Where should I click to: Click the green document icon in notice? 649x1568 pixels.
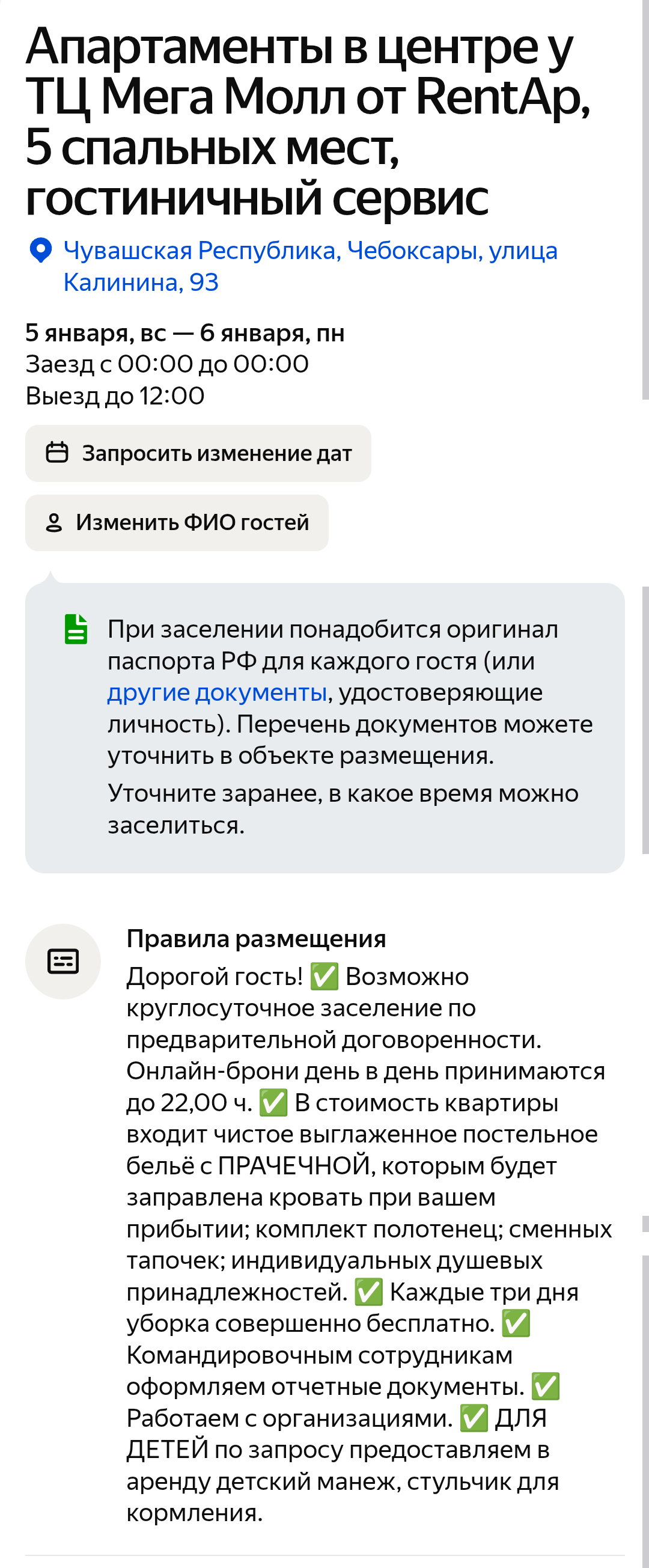point(76,629)
